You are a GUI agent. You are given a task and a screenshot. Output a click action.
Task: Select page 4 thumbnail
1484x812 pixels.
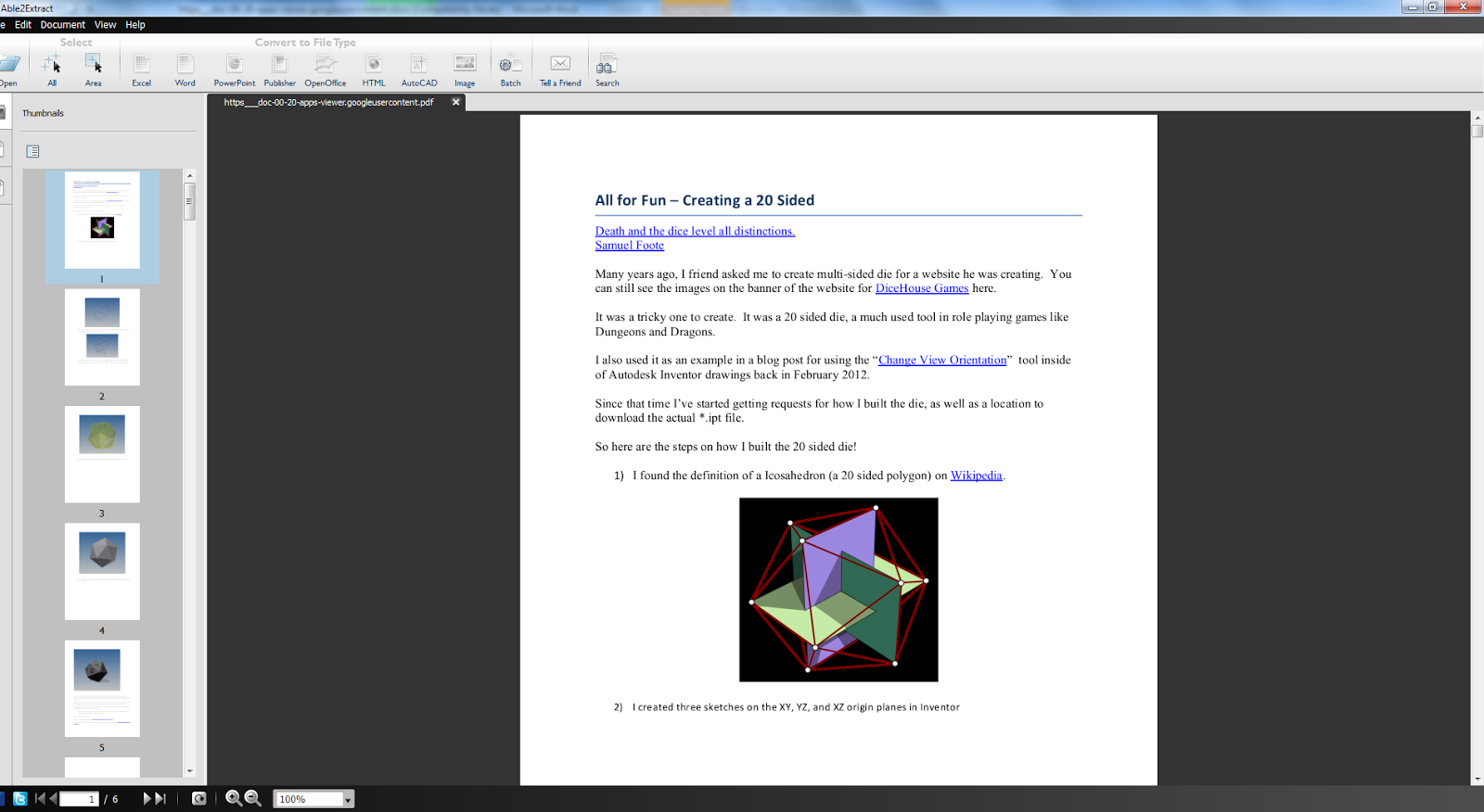click(102, 572)
